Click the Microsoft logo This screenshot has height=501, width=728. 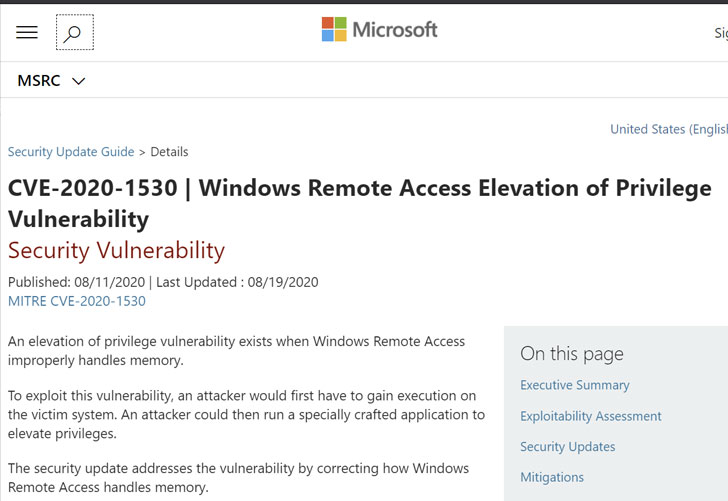click(334, 29)
